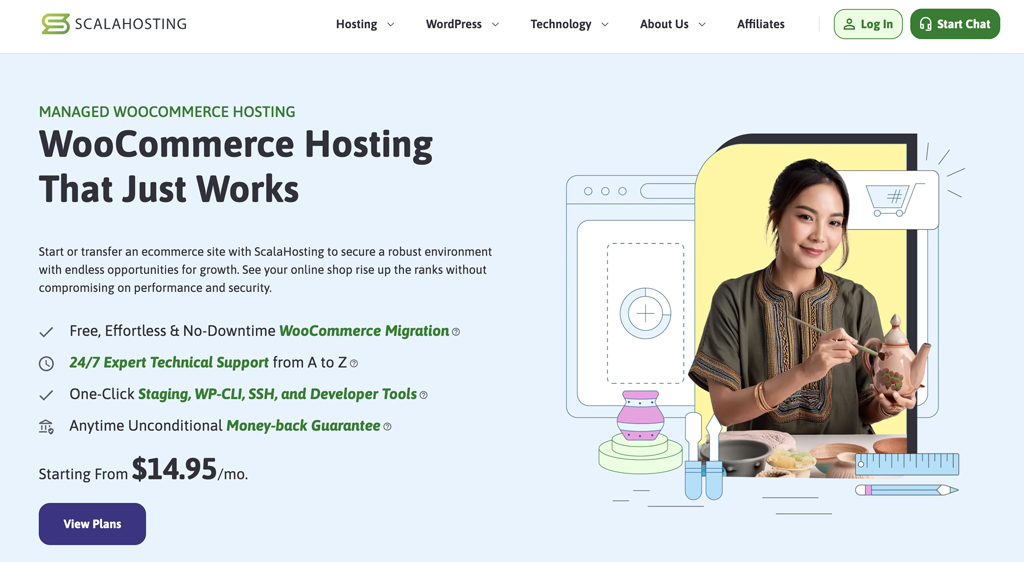Click the clock icon beside 24/7 Expert Support
Screen dimensions: 1024x562
(46, 364)
